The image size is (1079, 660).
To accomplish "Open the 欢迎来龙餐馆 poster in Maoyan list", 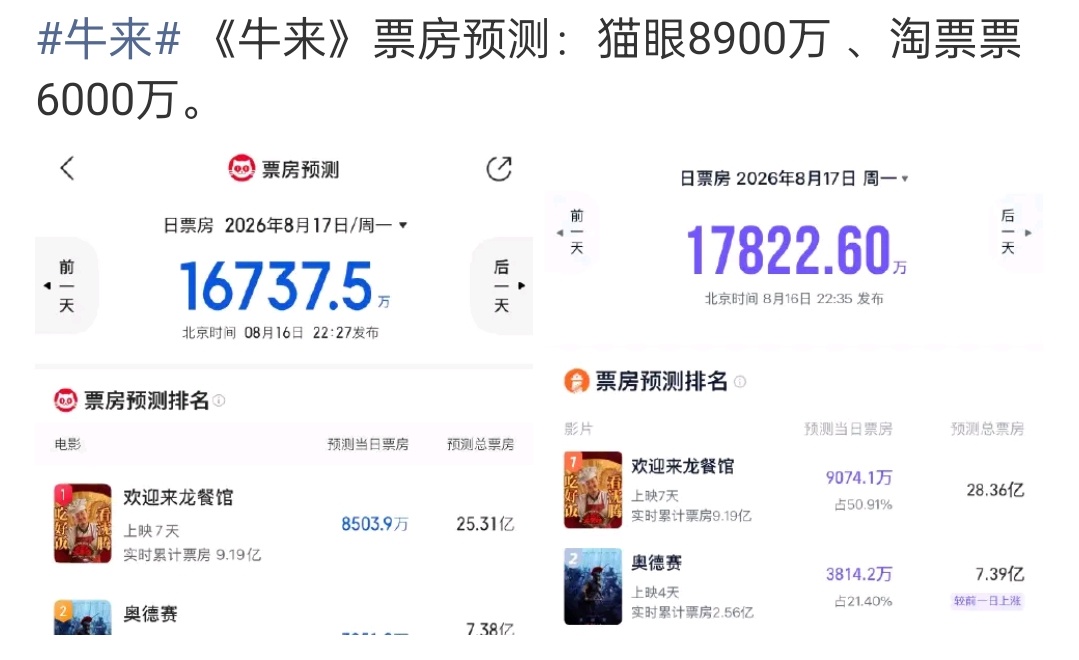I will pos(83,524).
